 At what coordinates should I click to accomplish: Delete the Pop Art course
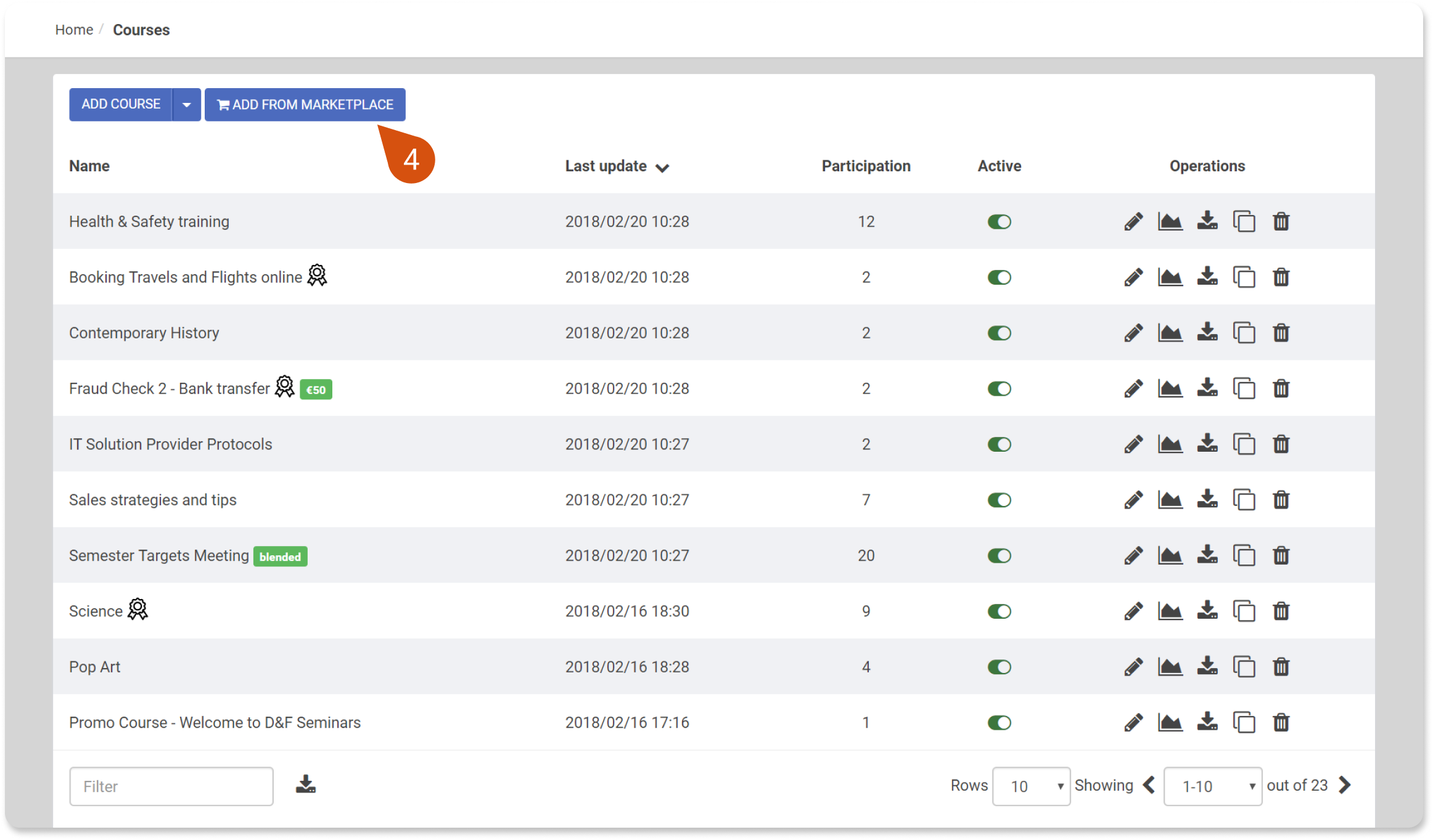tap(1281, 667)
